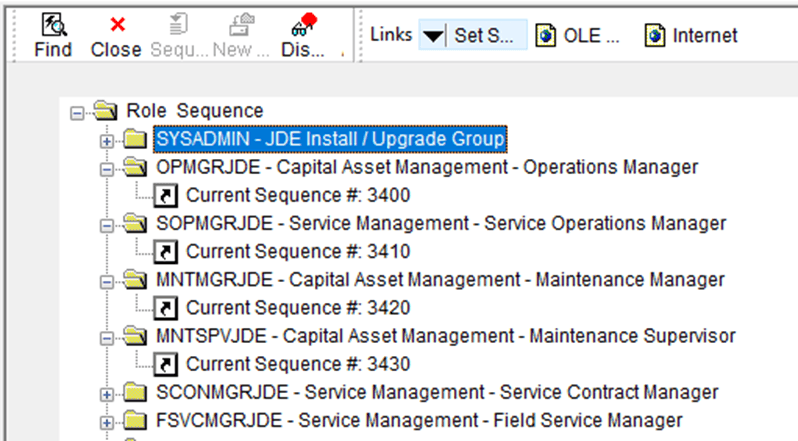Open the Internet link icon

654,36
